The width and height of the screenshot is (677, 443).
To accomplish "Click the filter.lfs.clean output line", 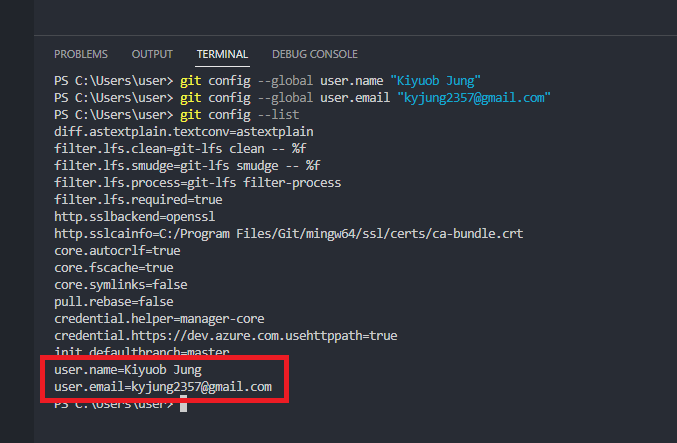I will 180,149.
